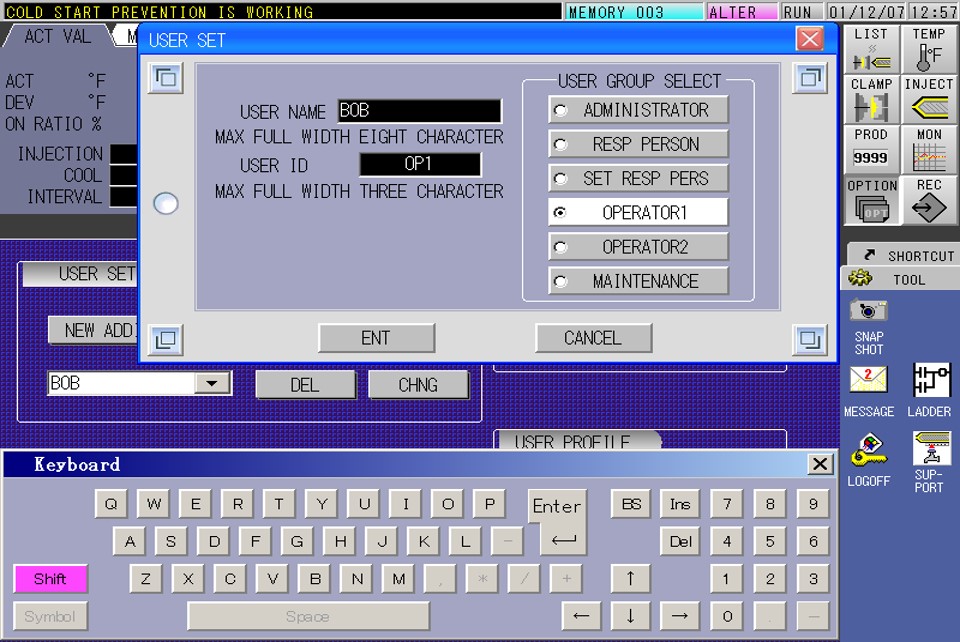The height and width of the screenshot is (642, 960).
Task: Toggle Shift on the on-screen keyboard
Action: pyautogui.click(x=51, y=578)
